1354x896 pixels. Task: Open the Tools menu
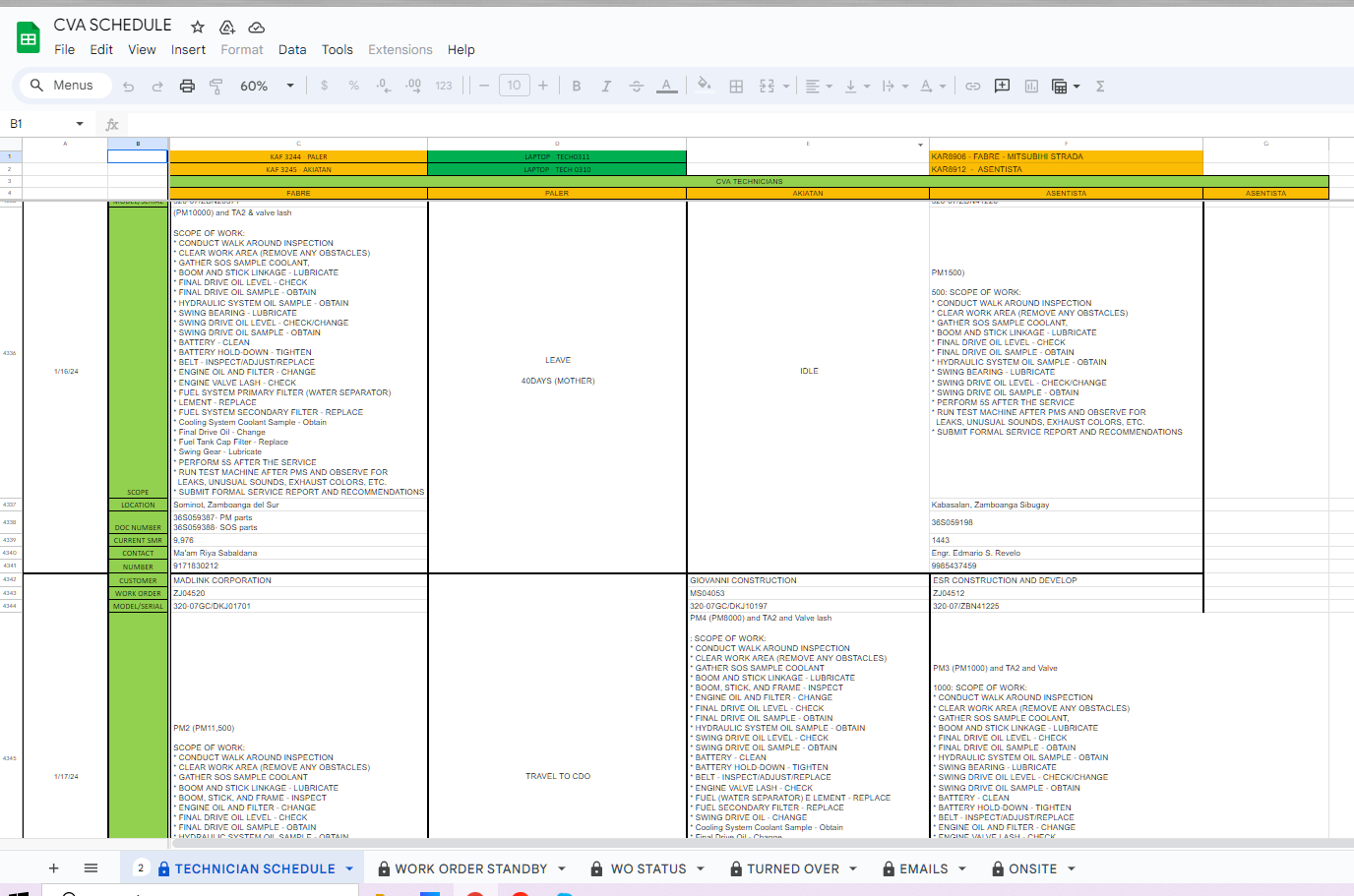[x=338, y=50]
